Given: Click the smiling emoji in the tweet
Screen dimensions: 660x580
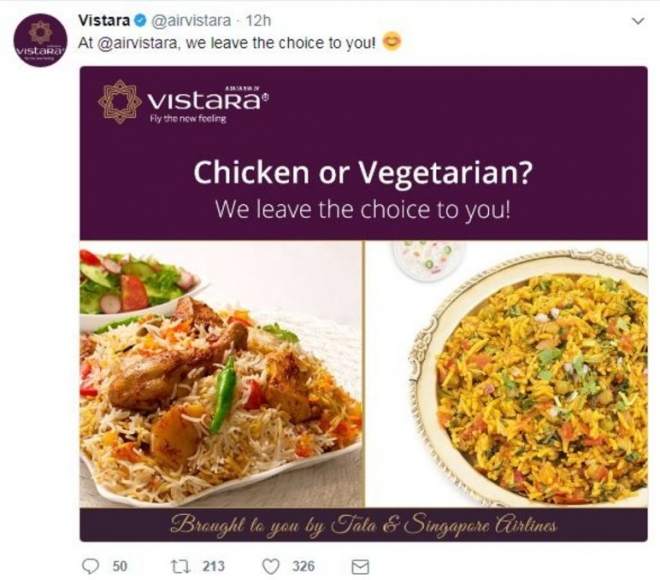Looking at the screenshot, I should pyautogui.click(x=394, y=43).
